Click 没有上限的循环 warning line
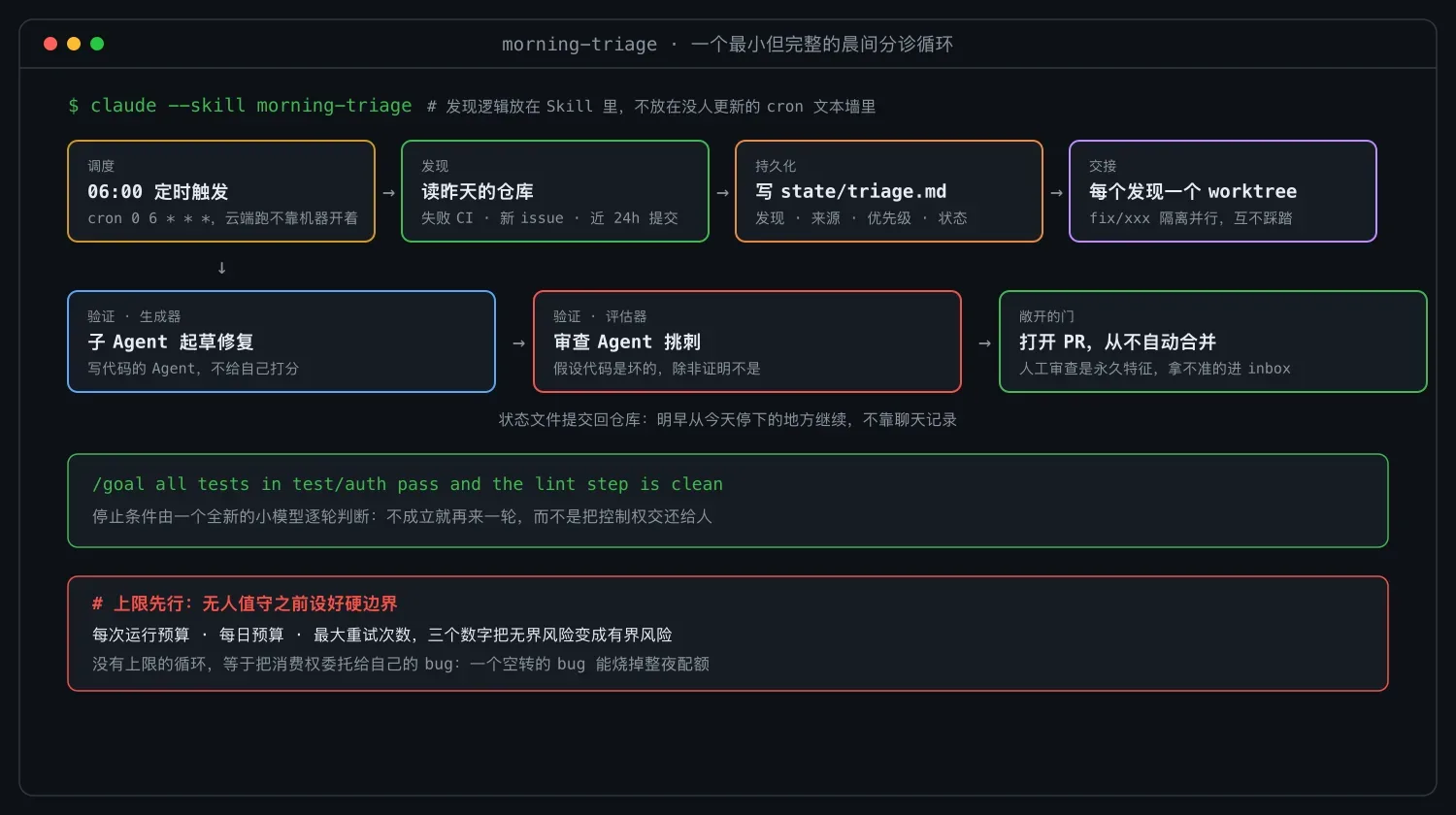1456x815 pixels. pyautogui.click(x=401, y=664)
